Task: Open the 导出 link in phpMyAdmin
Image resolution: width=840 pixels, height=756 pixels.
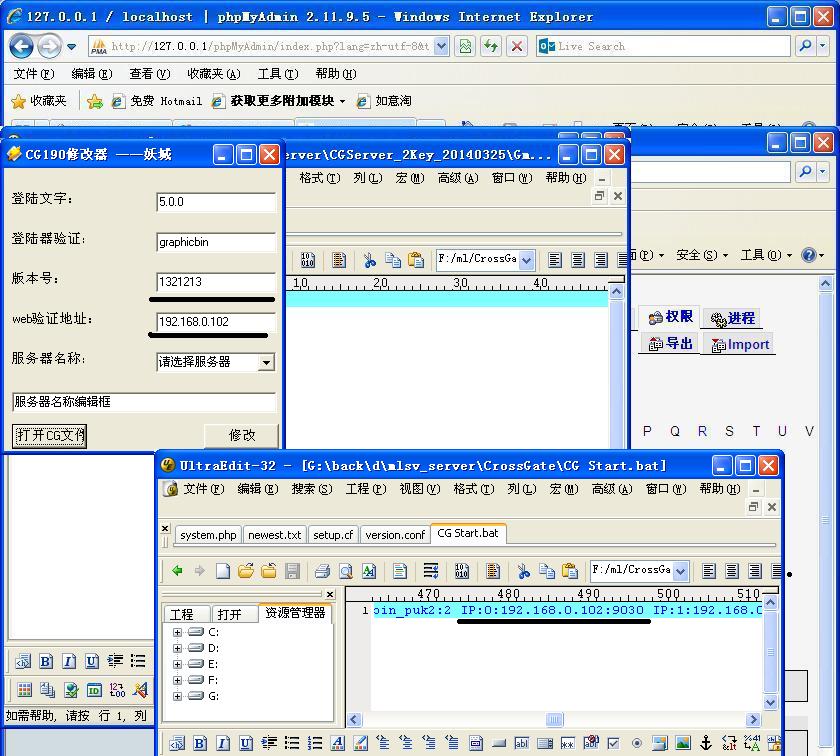Action: tap(671, 343)
